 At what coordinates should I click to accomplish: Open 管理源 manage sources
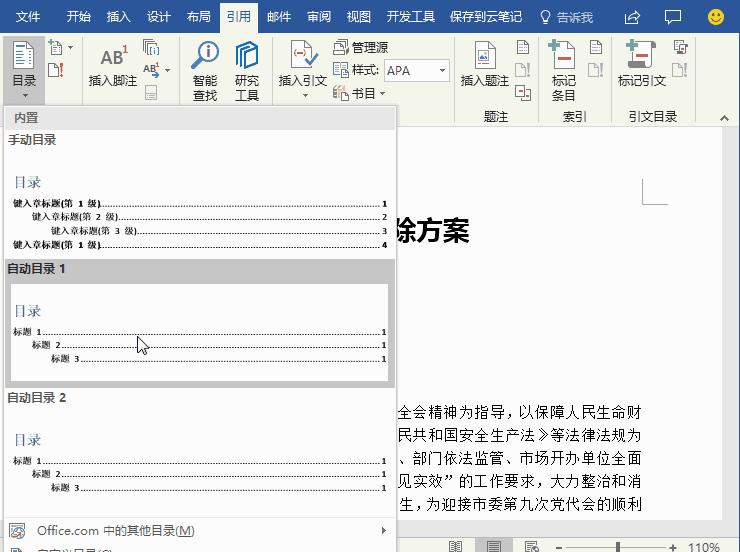click(361, 47)
